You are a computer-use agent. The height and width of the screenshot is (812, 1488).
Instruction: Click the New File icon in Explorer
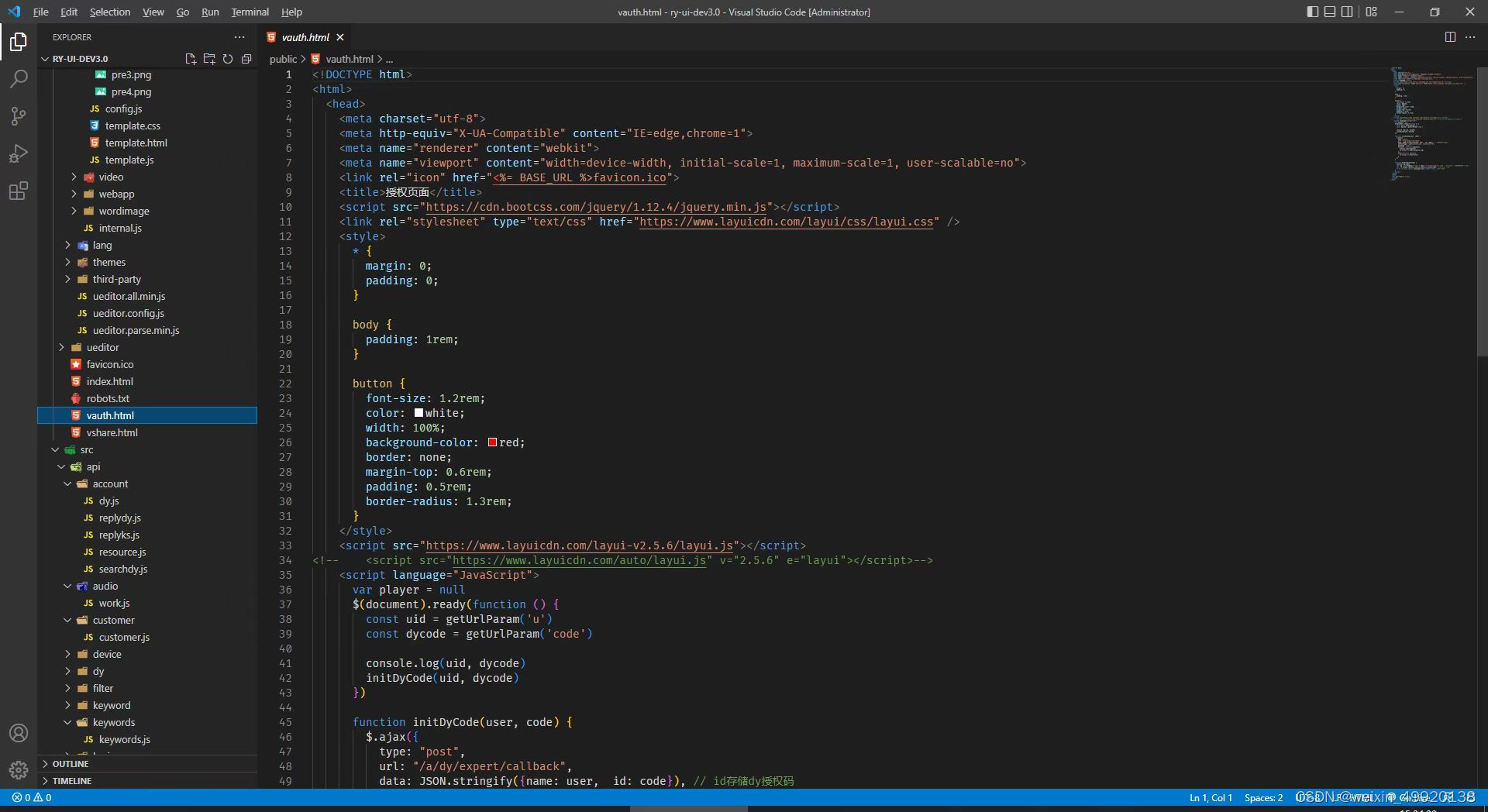[191, 59]
